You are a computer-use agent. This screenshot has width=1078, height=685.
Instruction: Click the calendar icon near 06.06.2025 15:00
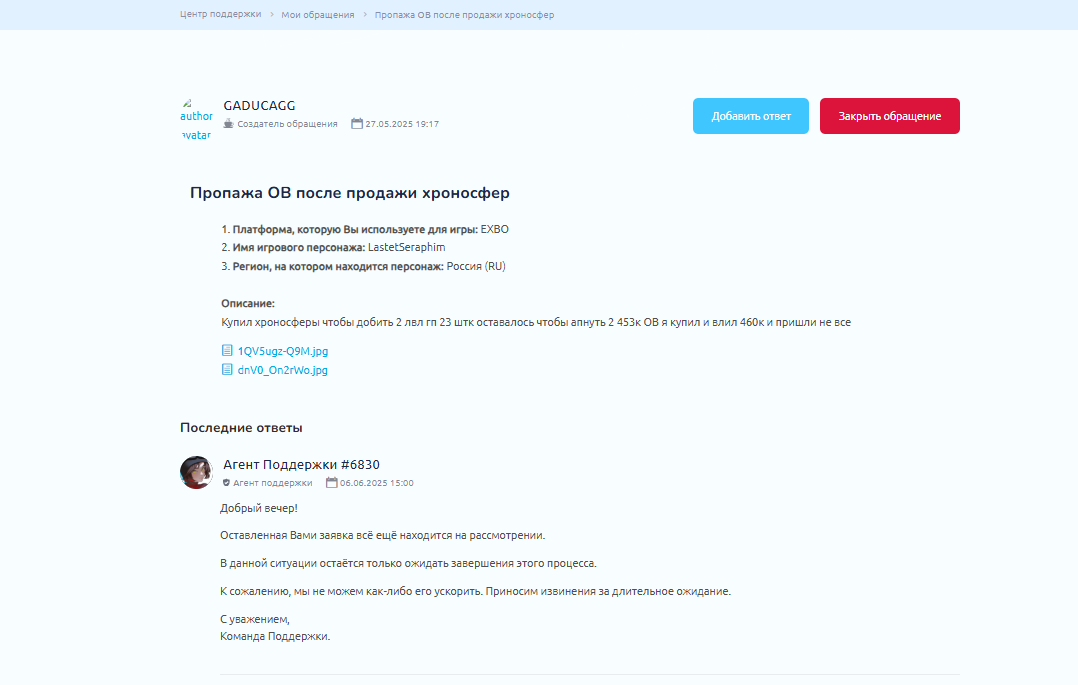tap(331, 483)
